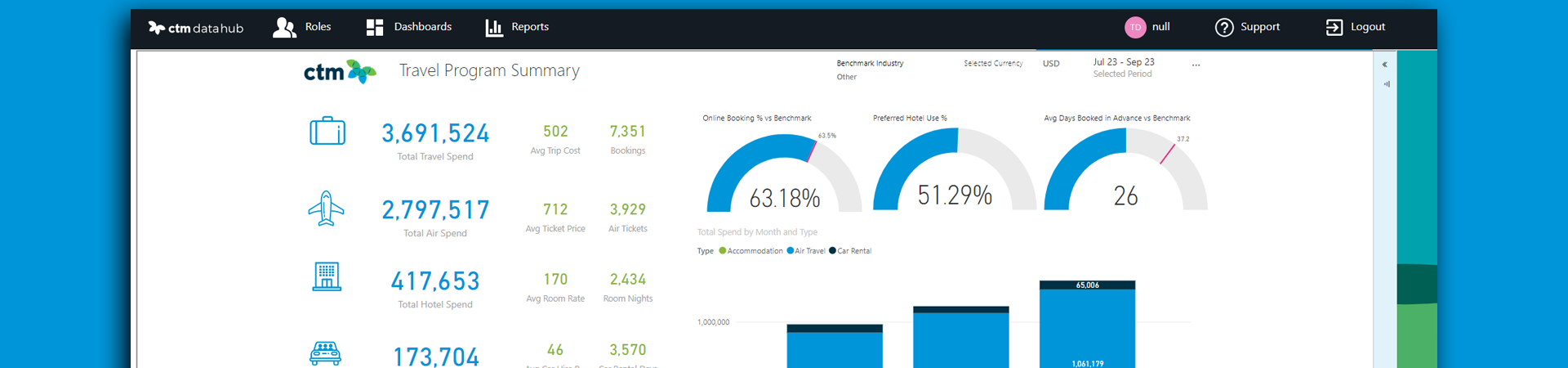Click the null username label
Image resolution: width=1568 pixels, height=368 pixels.
(1160, 27)
